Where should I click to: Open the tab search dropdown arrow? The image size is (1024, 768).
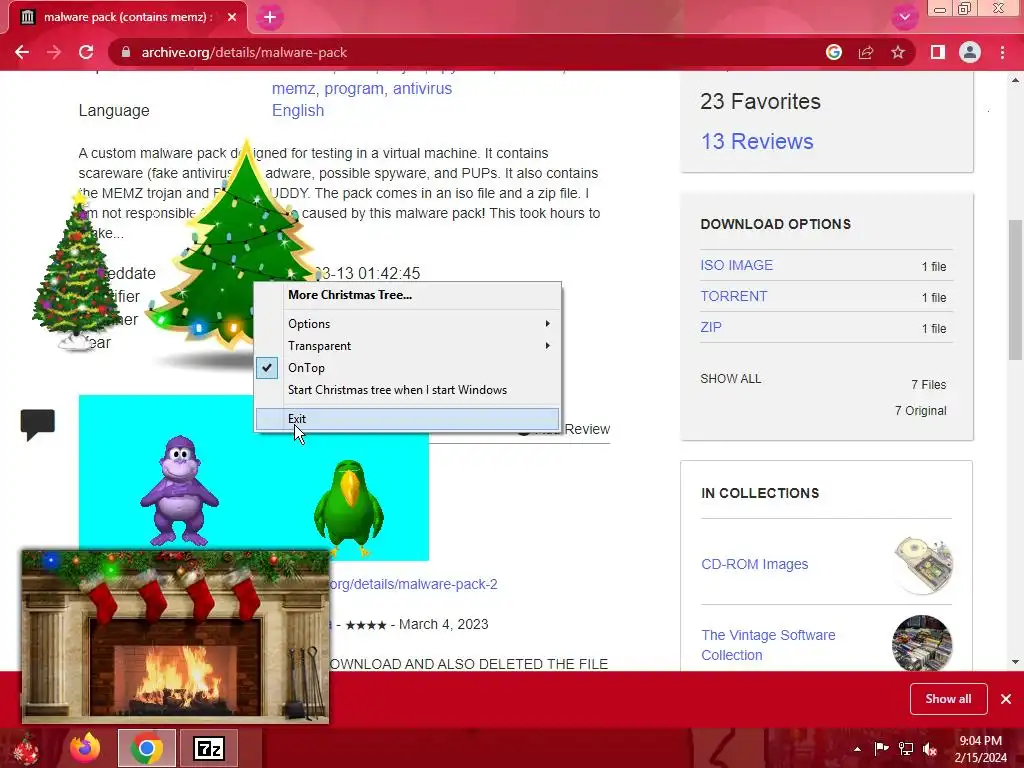[x=904, y=17]
